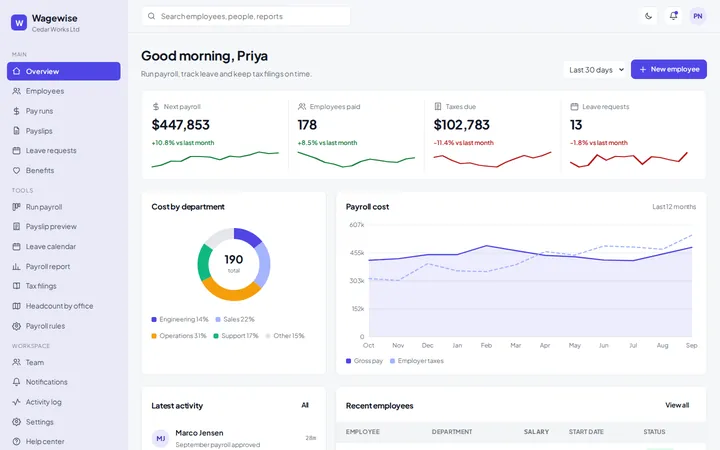Click the search magnifier icon

151,16
